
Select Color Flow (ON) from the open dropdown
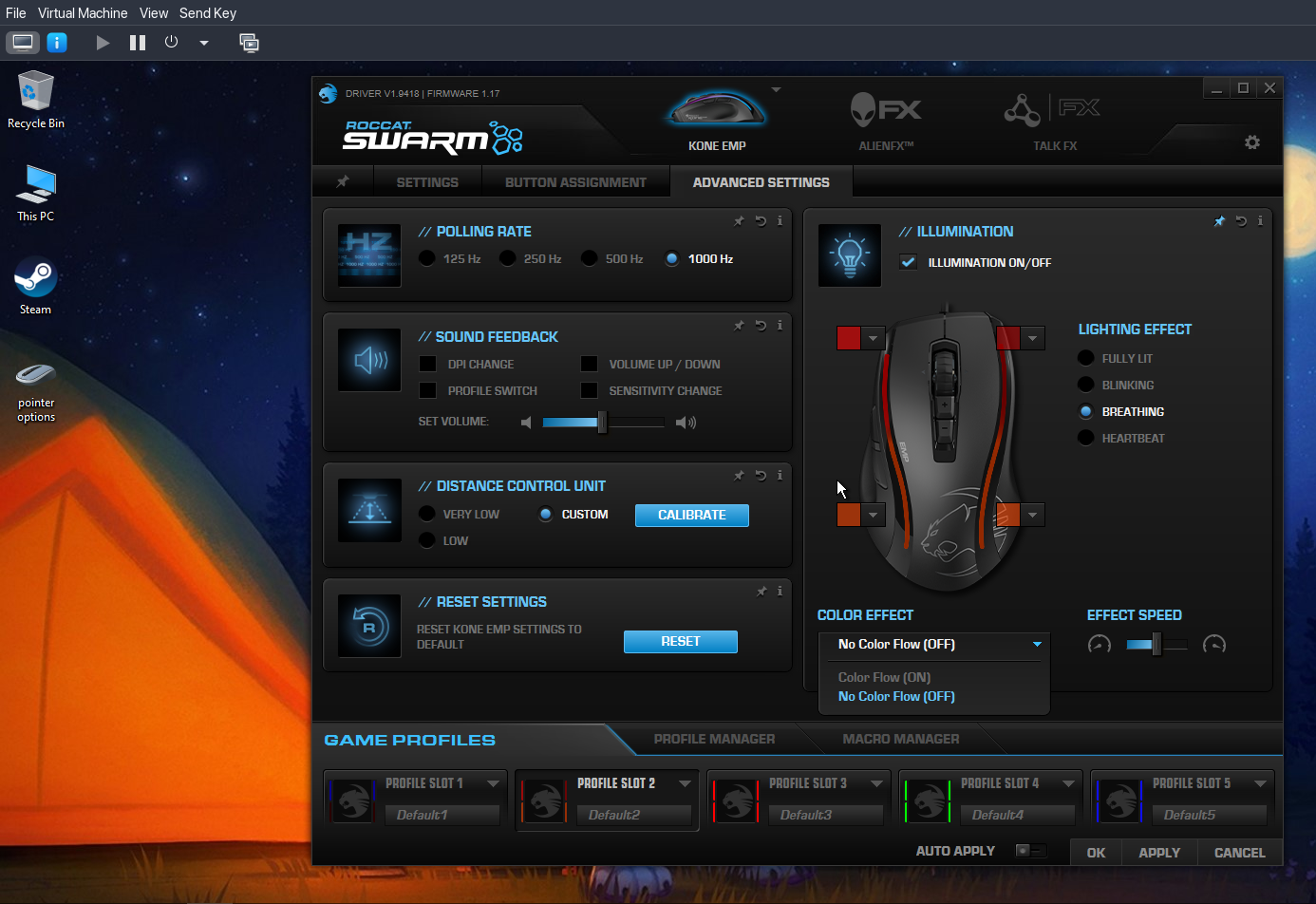click(883, 677)
